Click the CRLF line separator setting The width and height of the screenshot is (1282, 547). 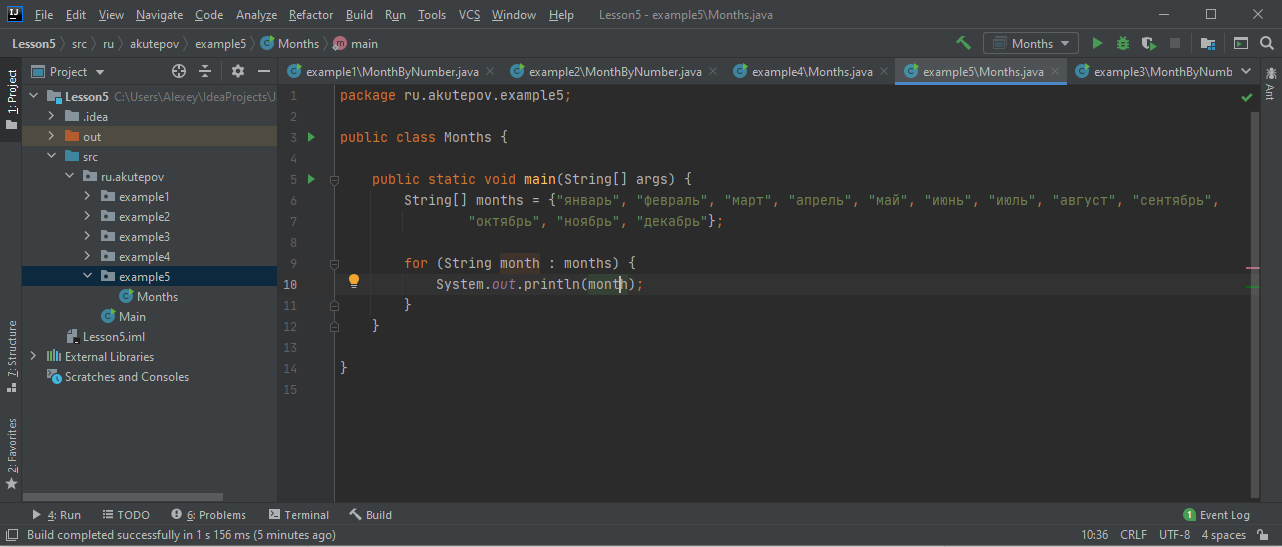1133,535
